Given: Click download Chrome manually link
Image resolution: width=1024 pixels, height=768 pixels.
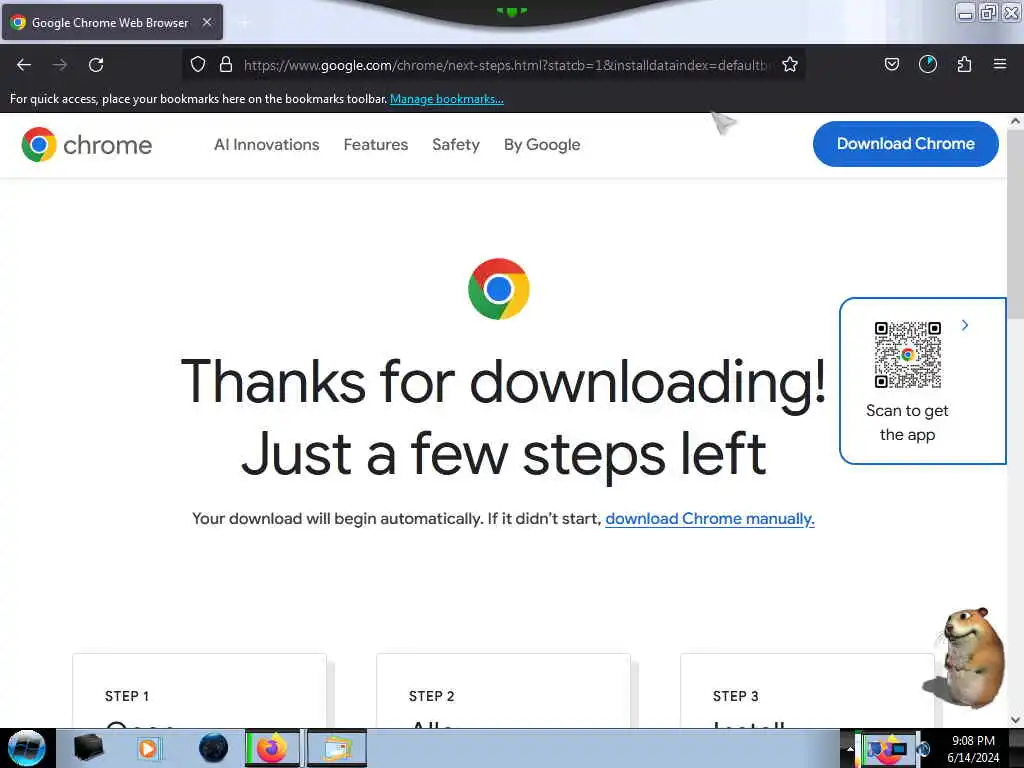Looking at the screenshot, I should [x=710, y=519].
